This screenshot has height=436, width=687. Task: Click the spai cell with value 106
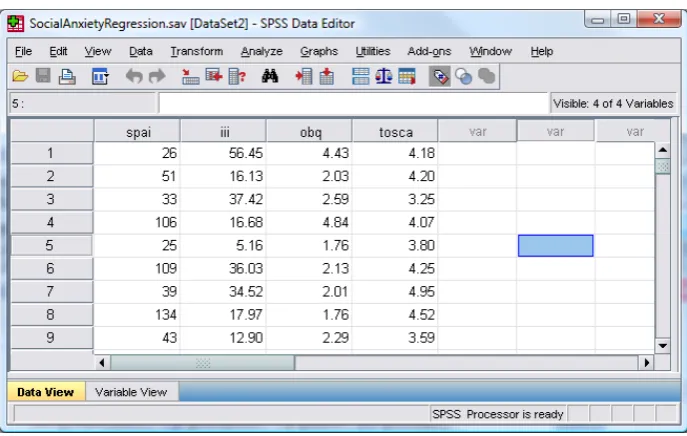[137, 222]
